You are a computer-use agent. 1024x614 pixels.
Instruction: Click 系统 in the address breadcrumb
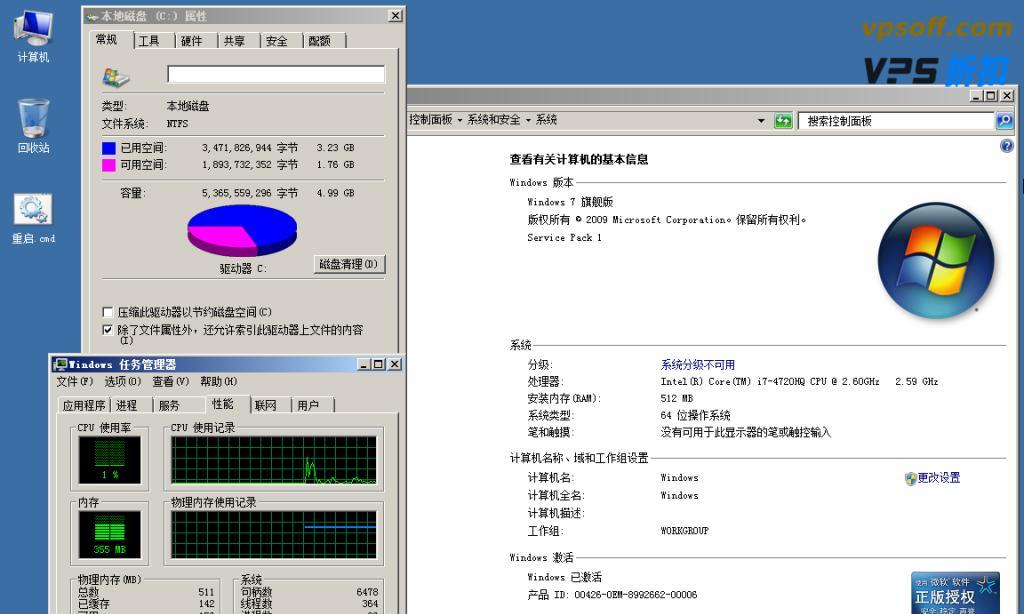(x=546, y=120)
